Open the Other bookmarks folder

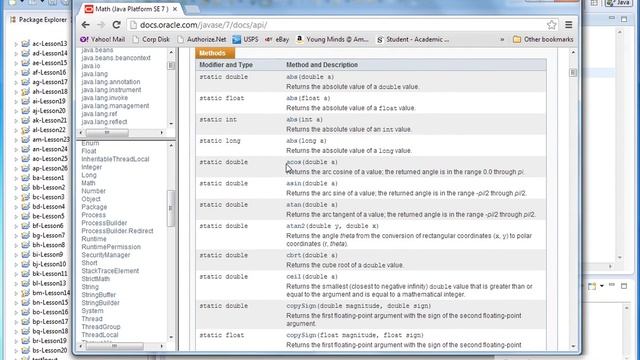[x=543, y=40]
